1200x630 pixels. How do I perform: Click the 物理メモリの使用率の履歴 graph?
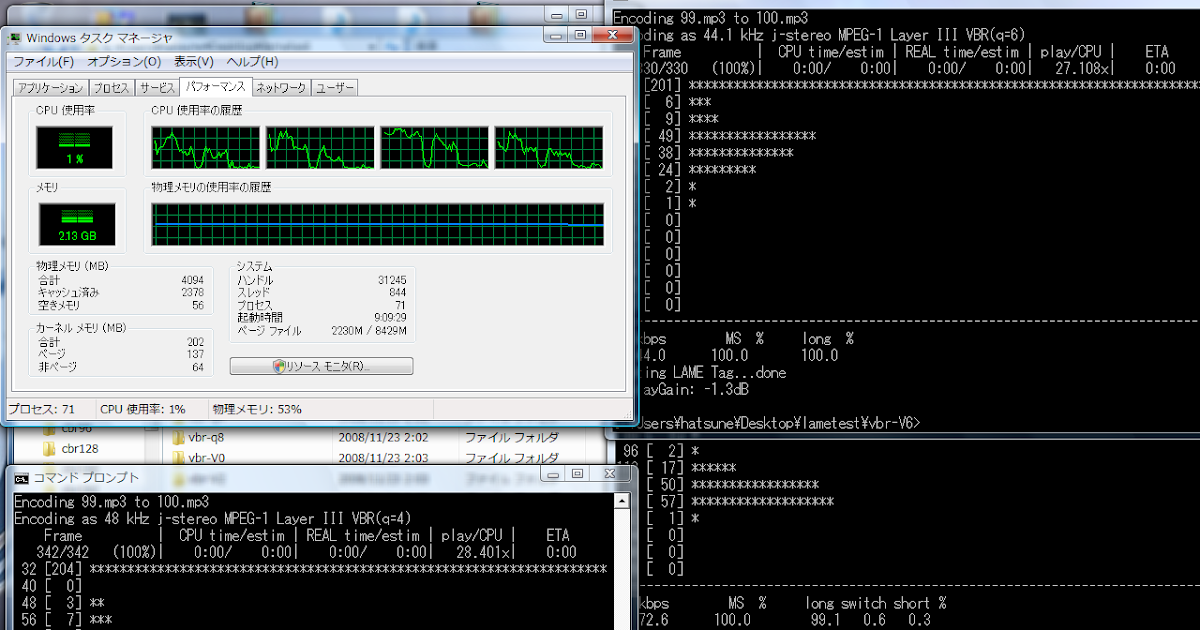click(x=378, y=224)
